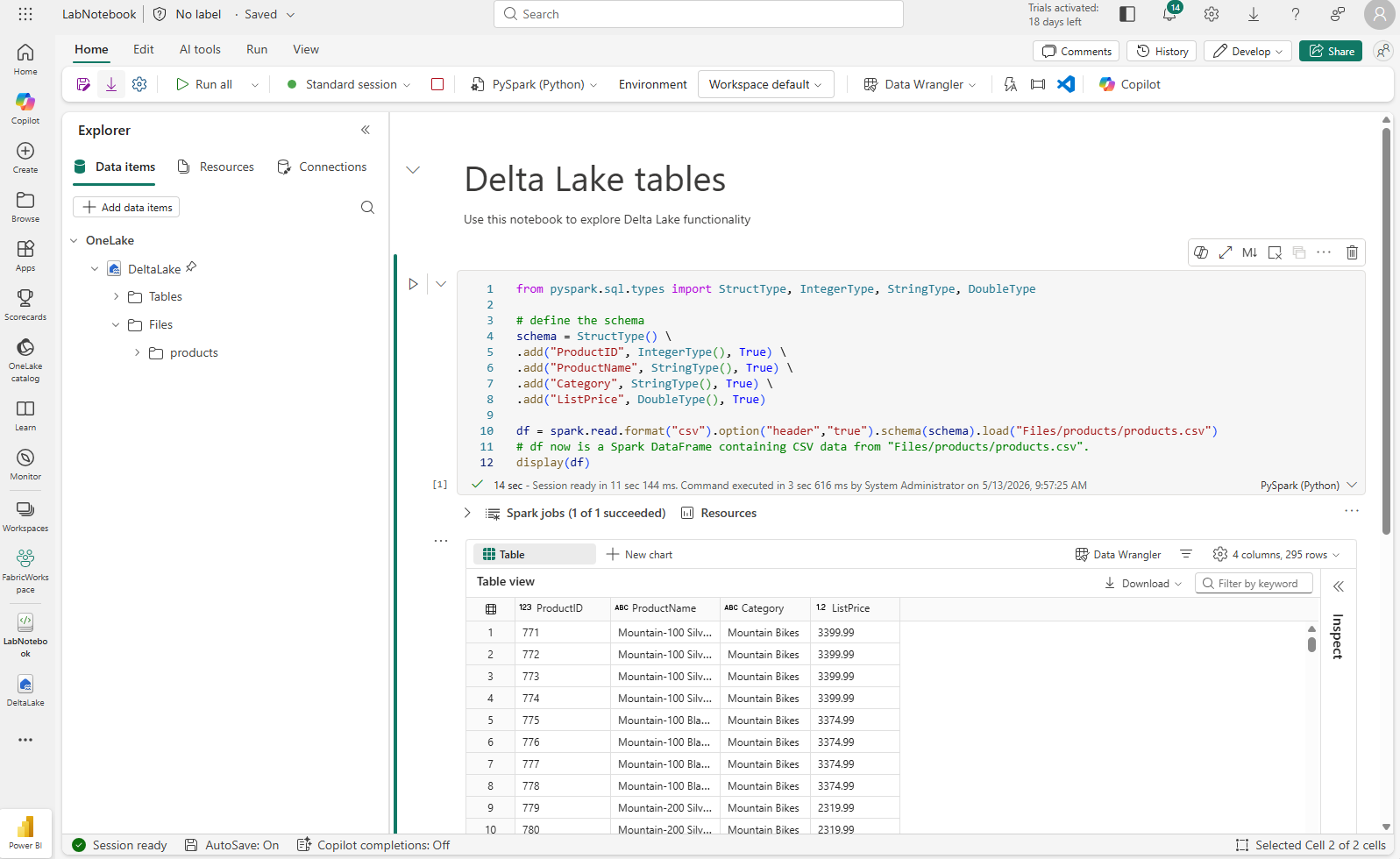Open the app launcher waffle icon
Image resolution: width=1400 pixels, height=859 pixels.
25,14
